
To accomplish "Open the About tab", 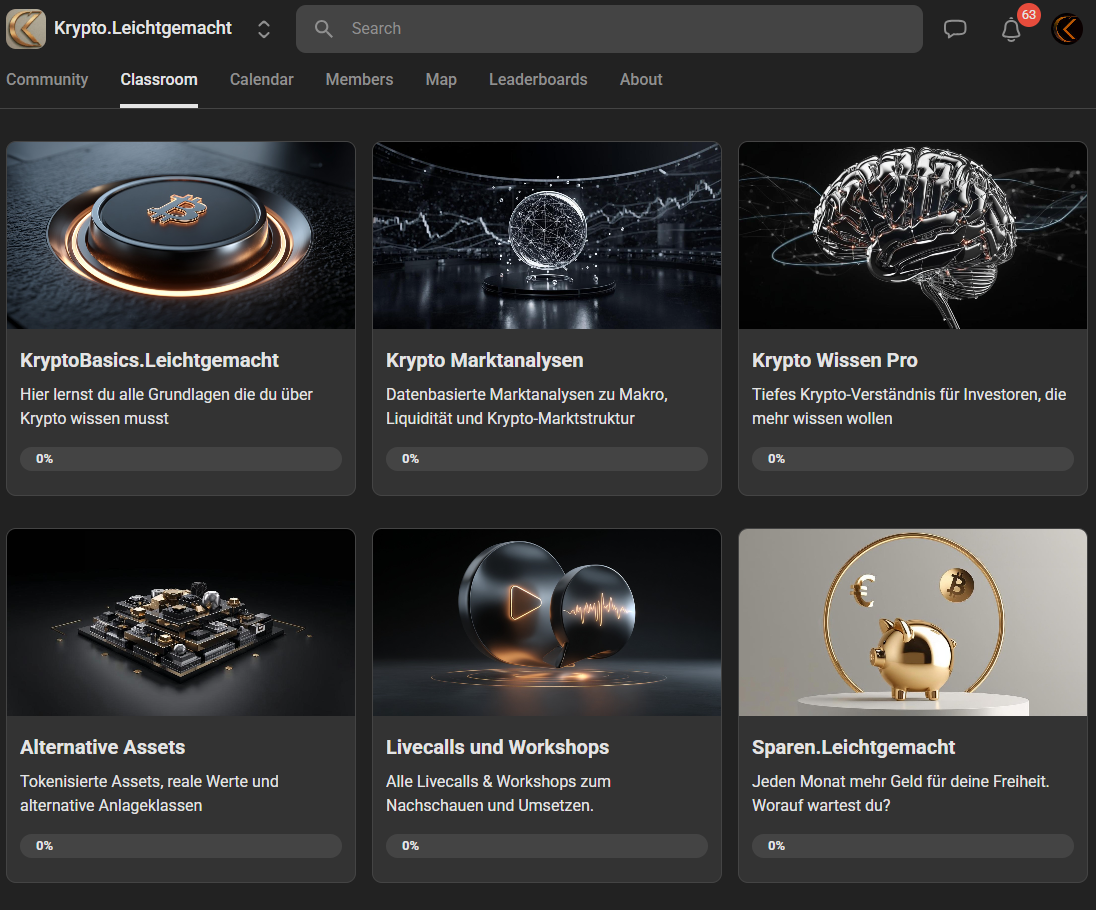I will (x=641, y=80).
